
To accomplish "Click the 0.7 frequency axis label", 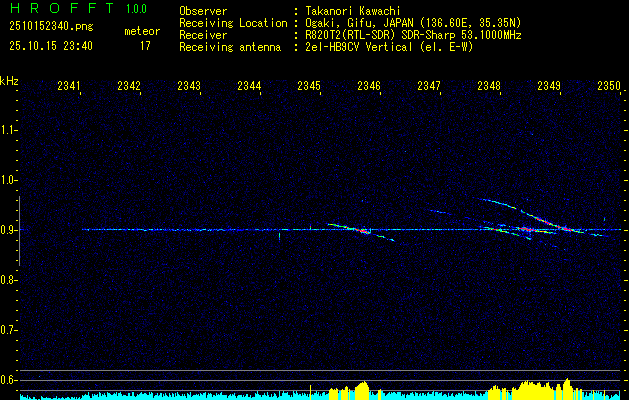I will [x=7, y=330].
